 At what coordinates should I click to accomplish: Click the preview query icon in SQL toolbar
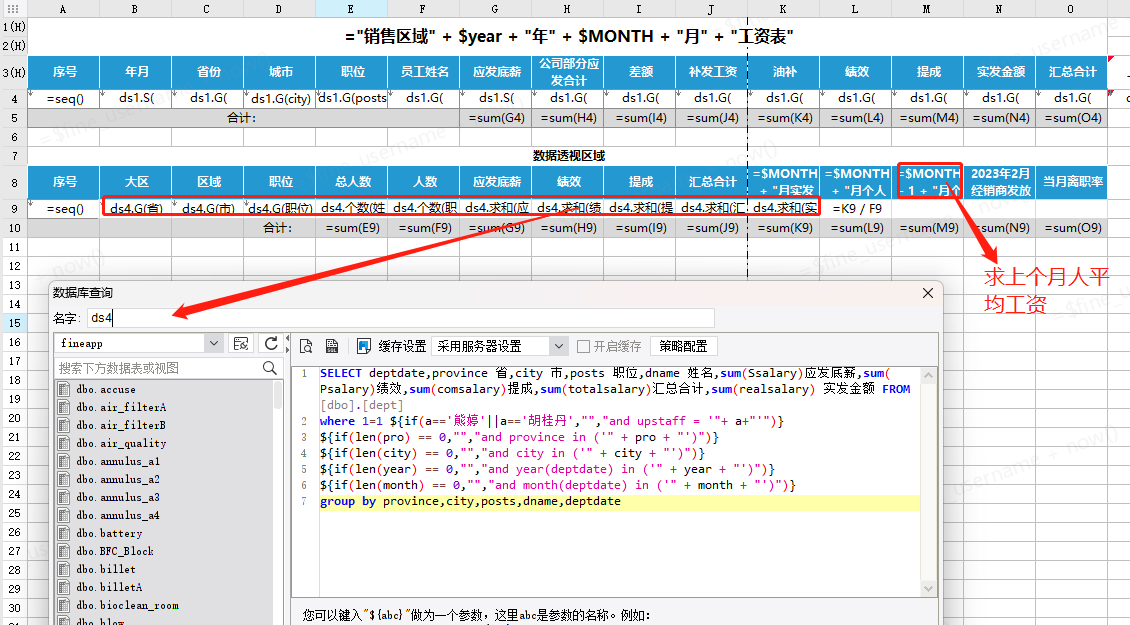[x=306, y=346]
